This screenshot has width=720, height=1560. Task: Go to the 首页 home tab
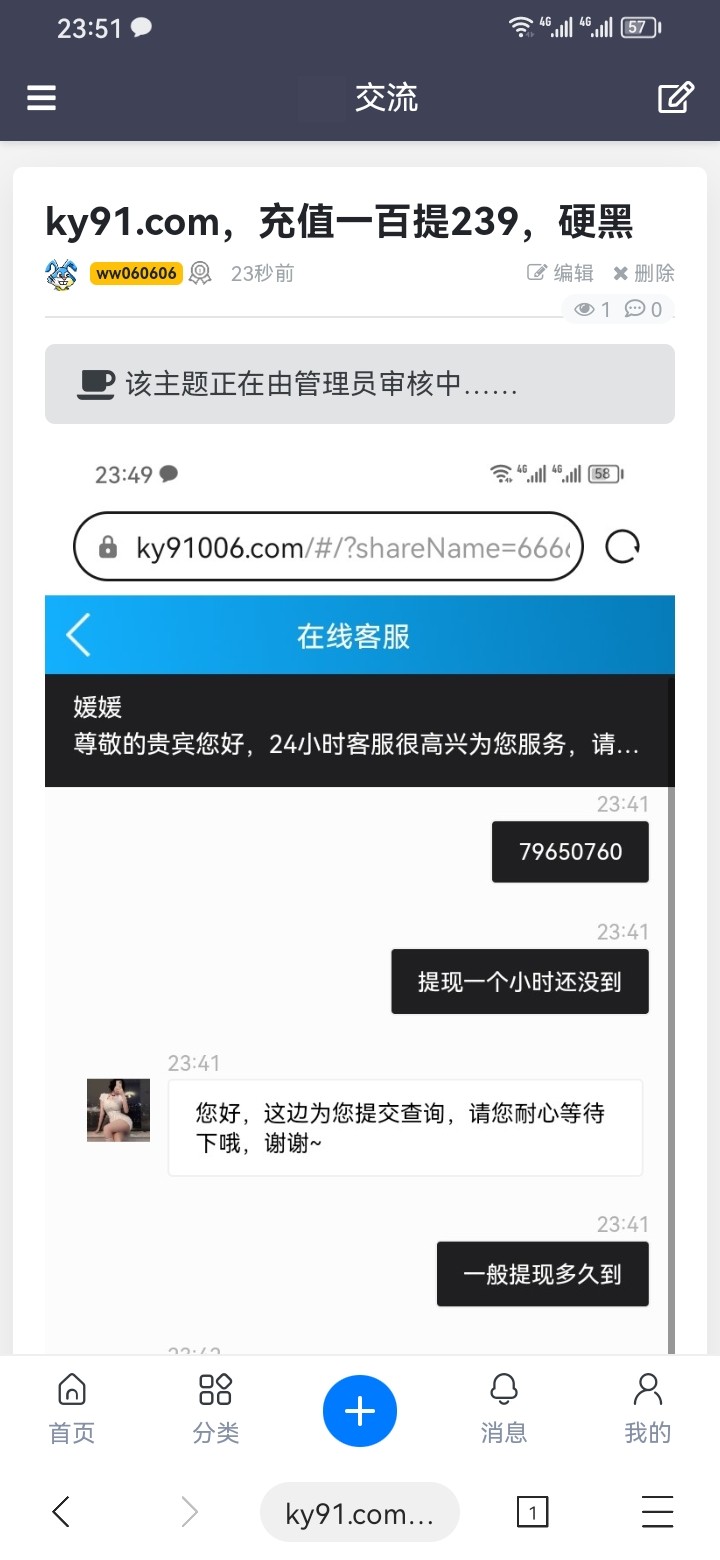(x=72, y=1408)
